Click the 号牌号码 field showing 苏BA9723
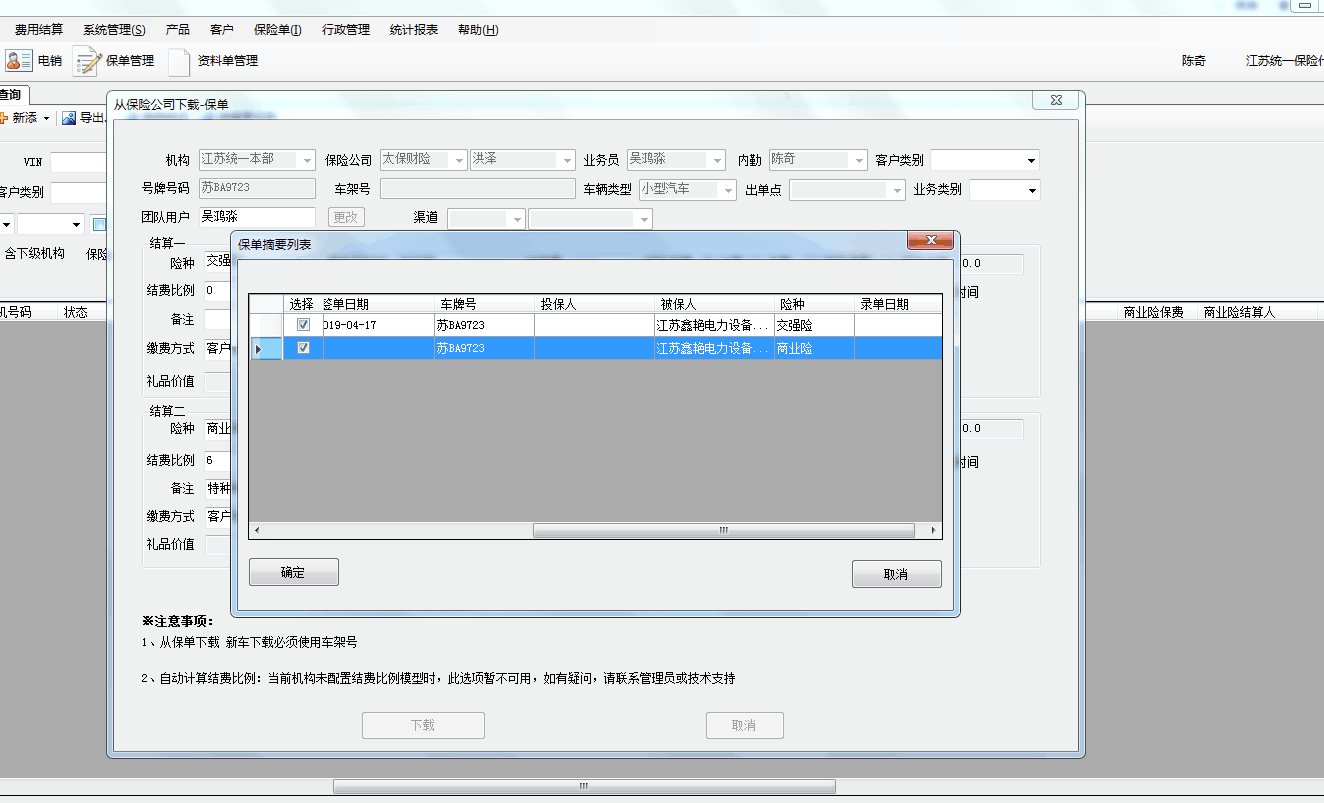The image size is (1324, 803). [257, 188]
